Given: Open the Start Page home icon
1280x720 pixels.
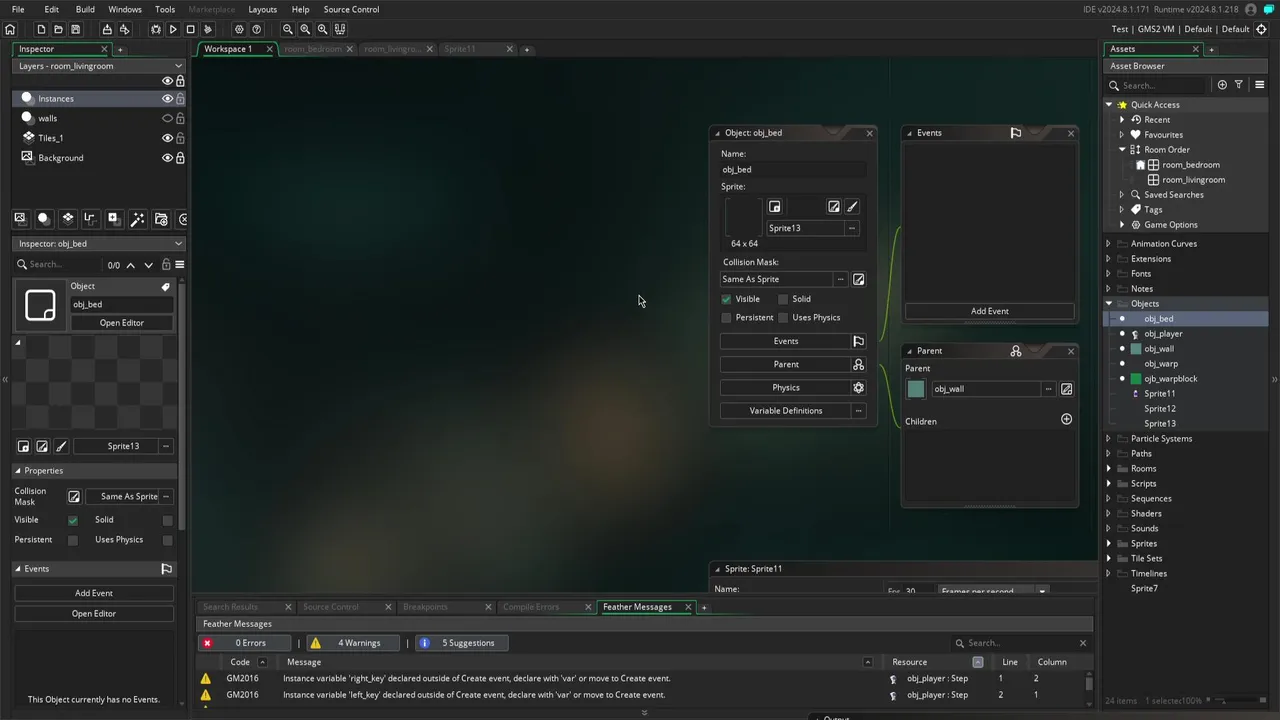Looking at the screenshot, I should (10, 29).
